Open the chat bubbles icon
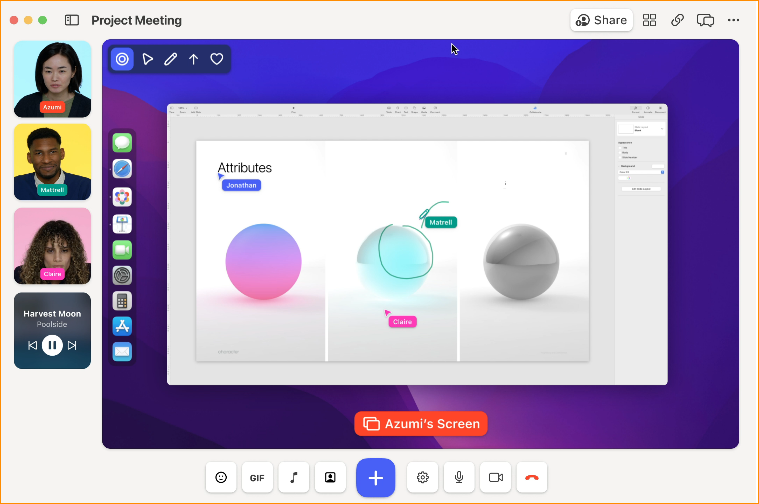The image size is (759, 504). 705,20
